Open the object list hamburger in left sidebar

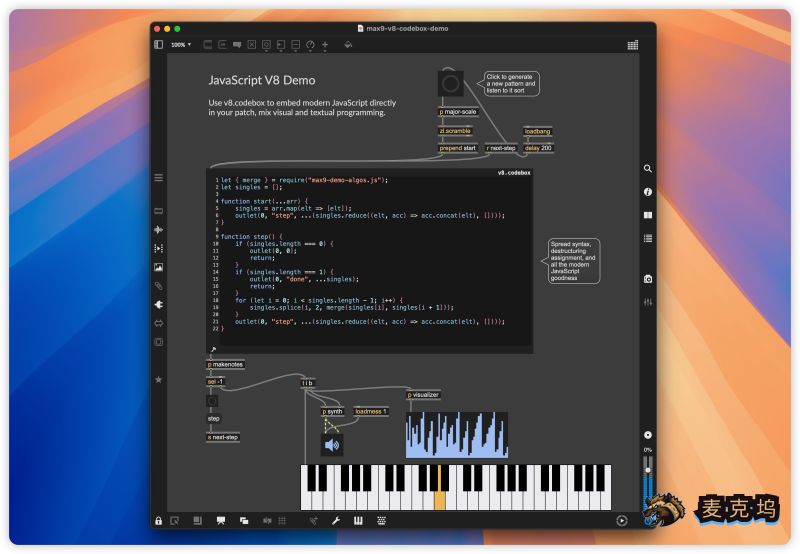pos(159,178)
